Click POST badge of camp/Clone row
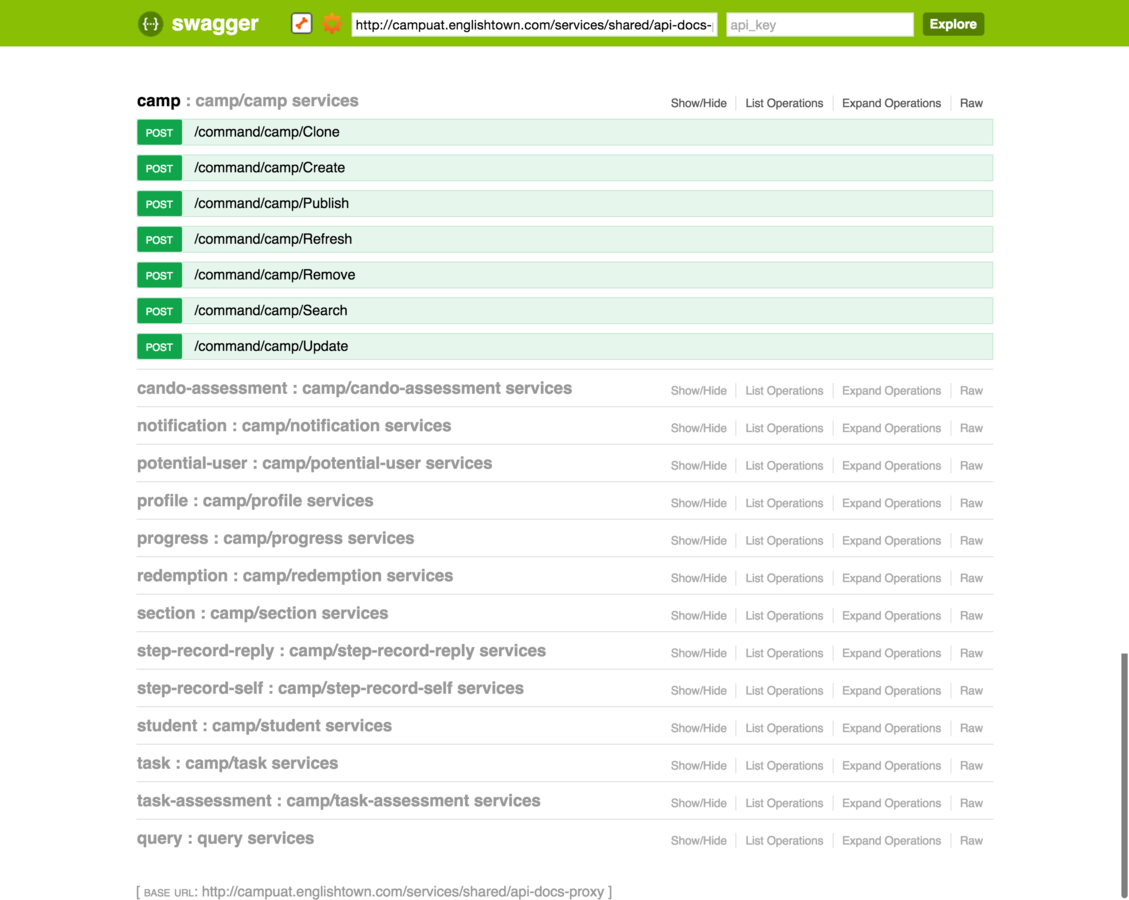 coord(159,132)
